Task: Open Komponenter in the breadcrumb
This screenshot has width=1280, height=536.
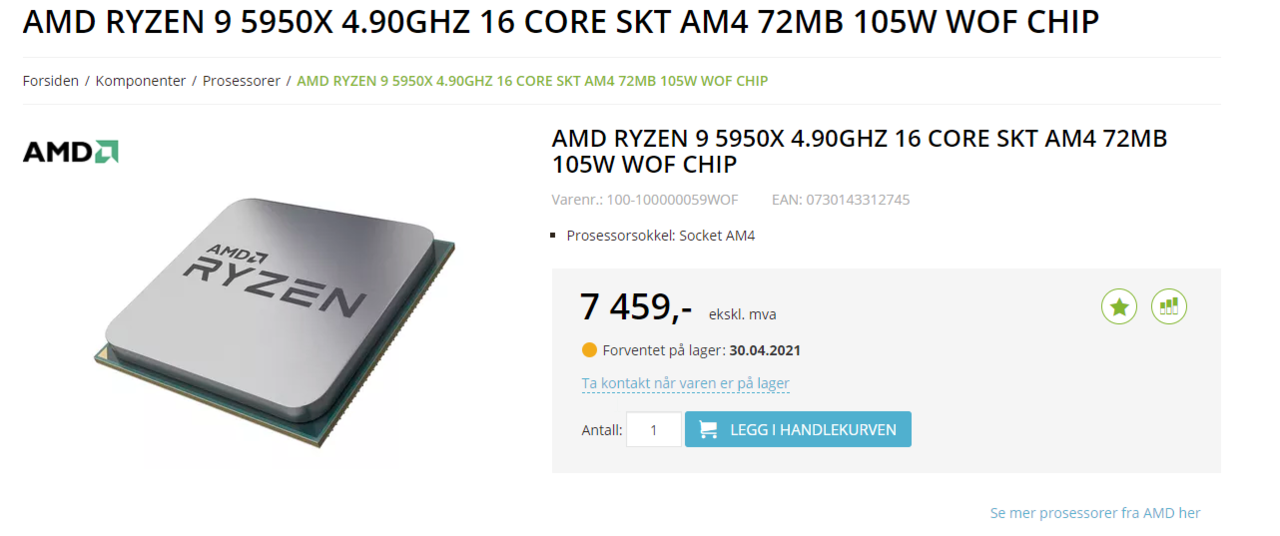Action: (x=141, y=81)
